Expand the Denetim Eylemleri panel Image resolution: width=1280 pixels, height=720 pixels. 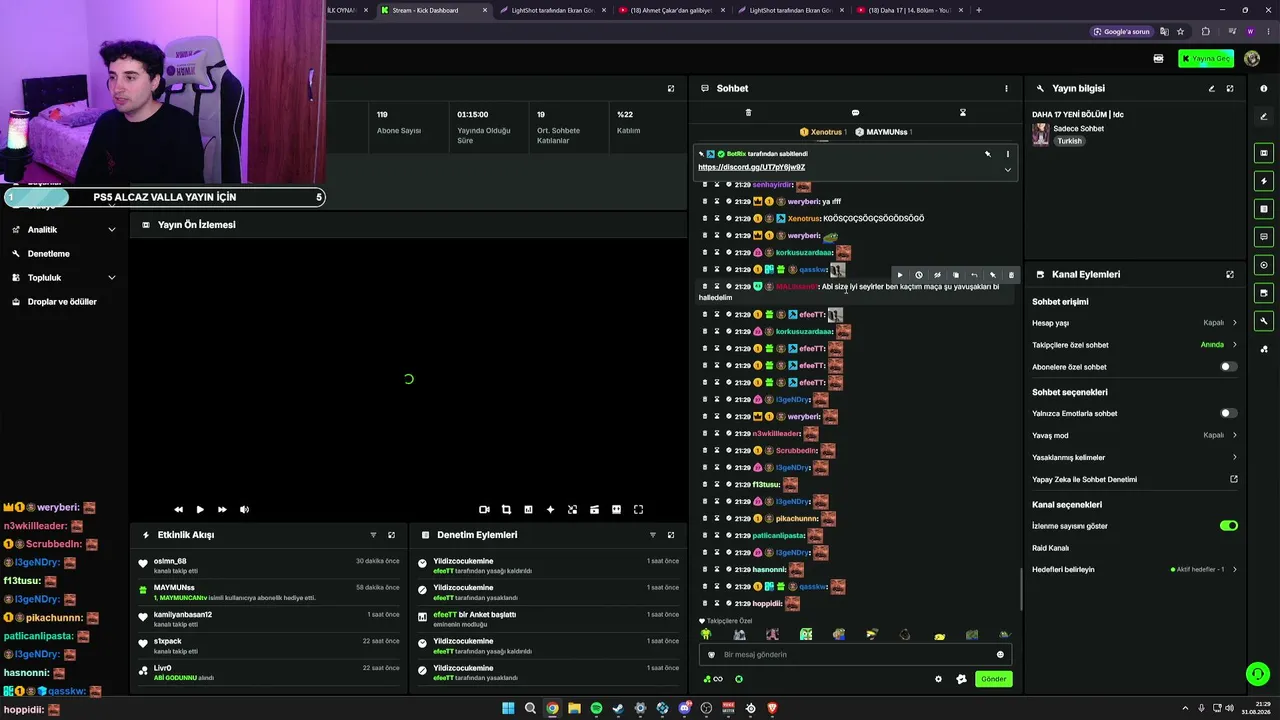[x=671, y=535]
